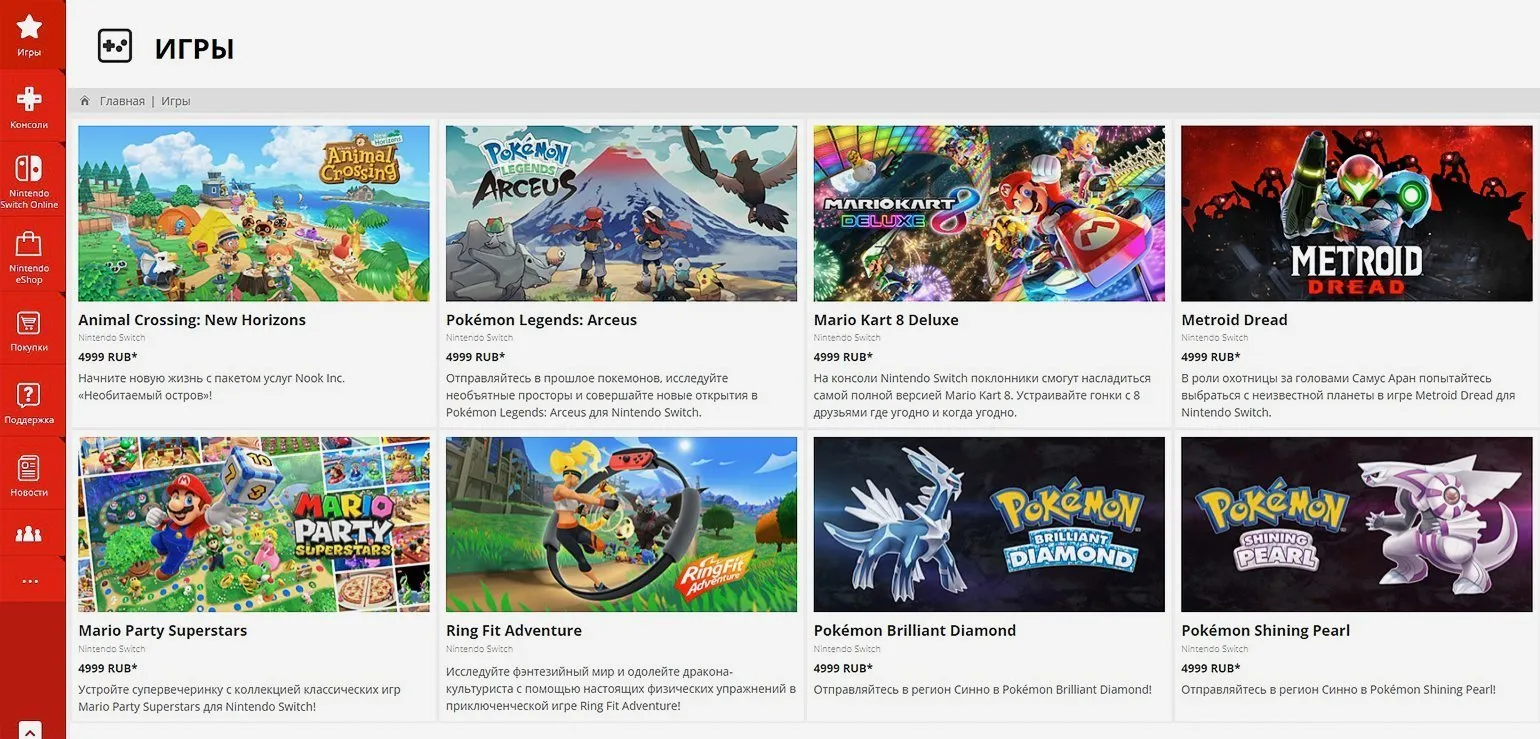Select the Игры breadcrumb item
The height and width of the screenshot is (739, 1540).
pyautogui.click(x=176, y=101)
